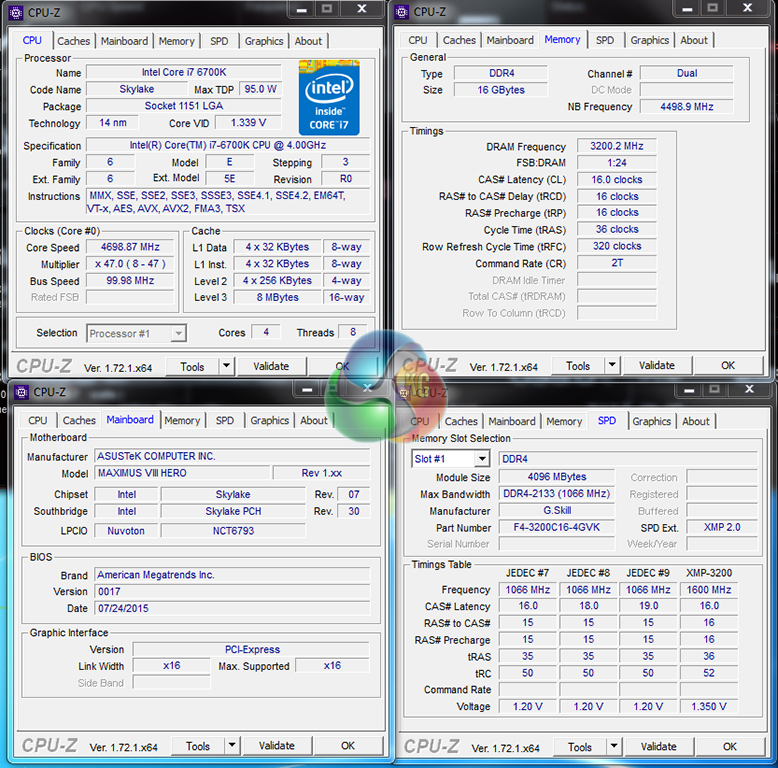Select Memory tab in the SPD window
Viewport: 778px width, 768px height.
pyautogui.click(x=564, y=421)
